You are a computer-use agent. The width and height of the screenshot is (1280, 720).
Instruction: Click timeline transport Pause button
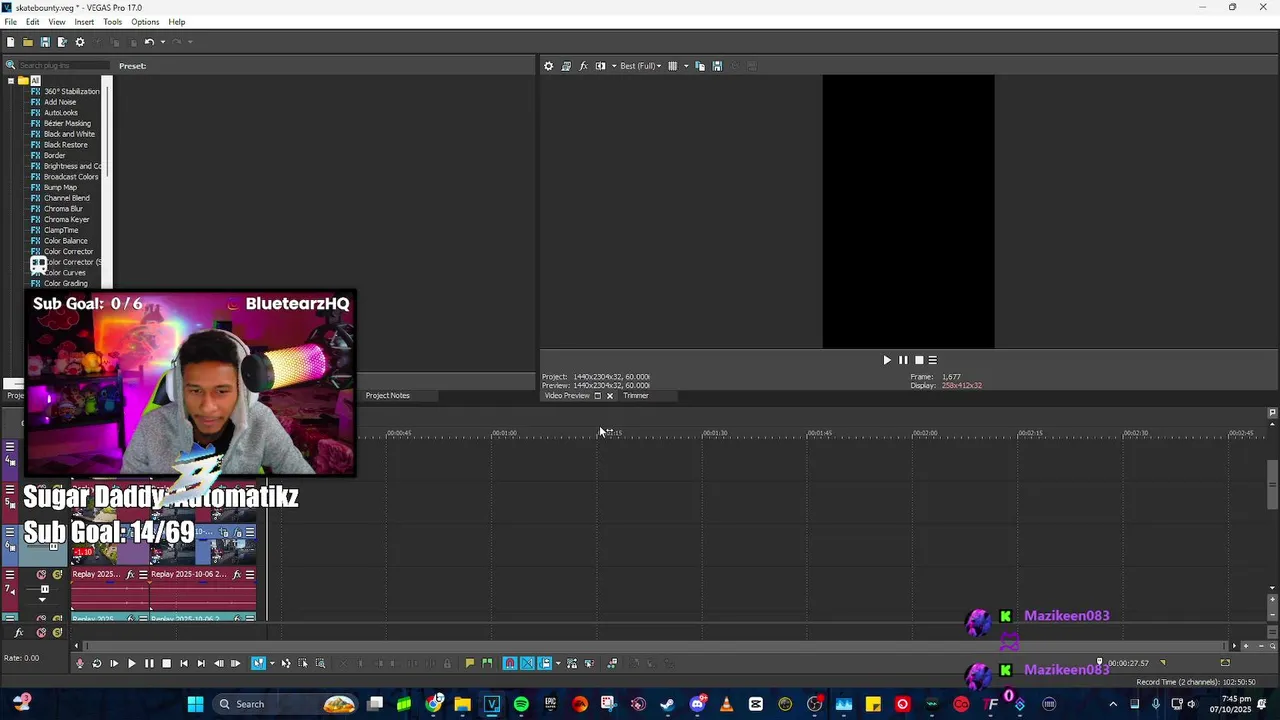pyautogui.click(x=149, y=663)
